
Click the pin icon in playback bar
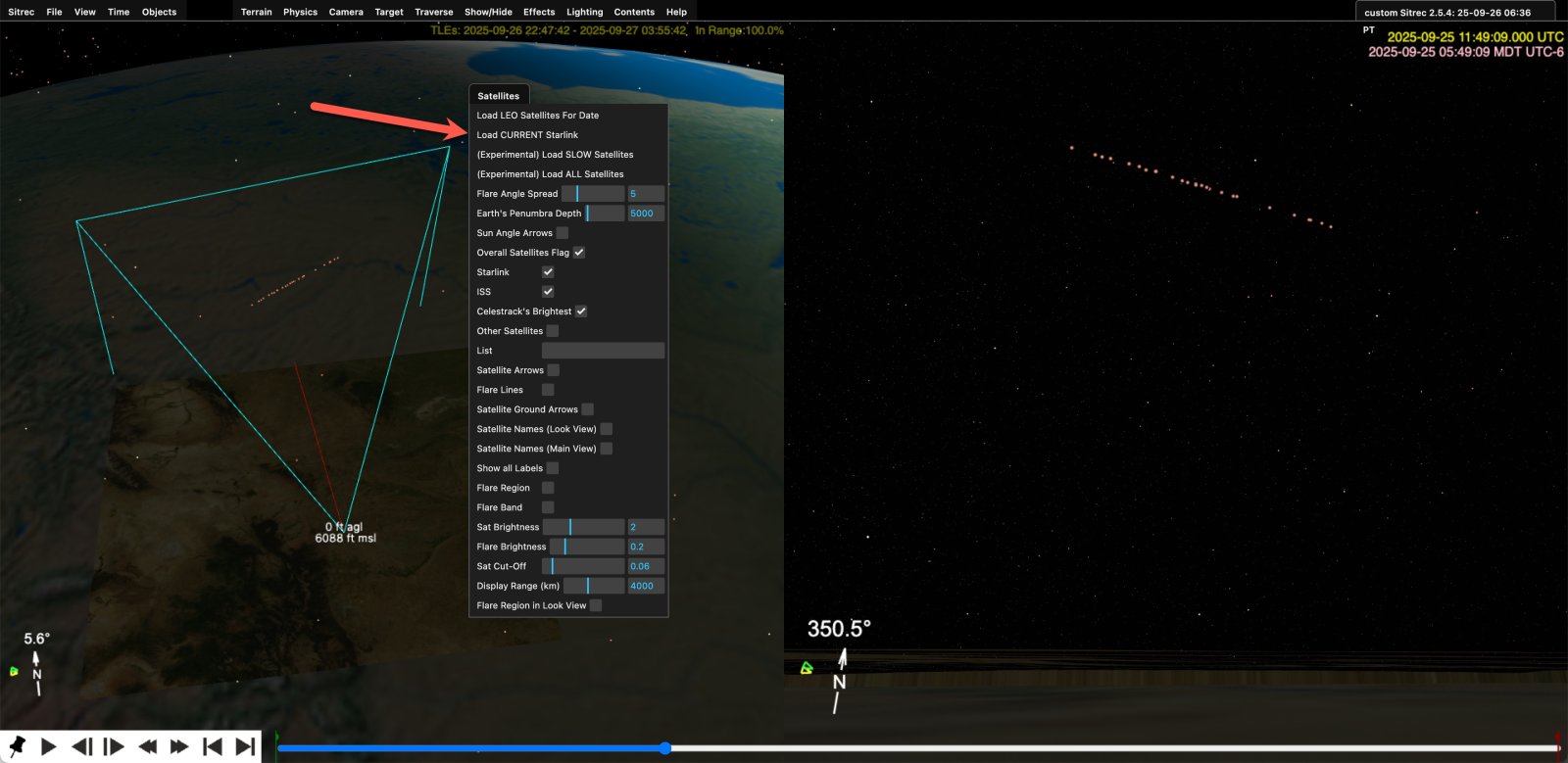click(x=16, y=746)
